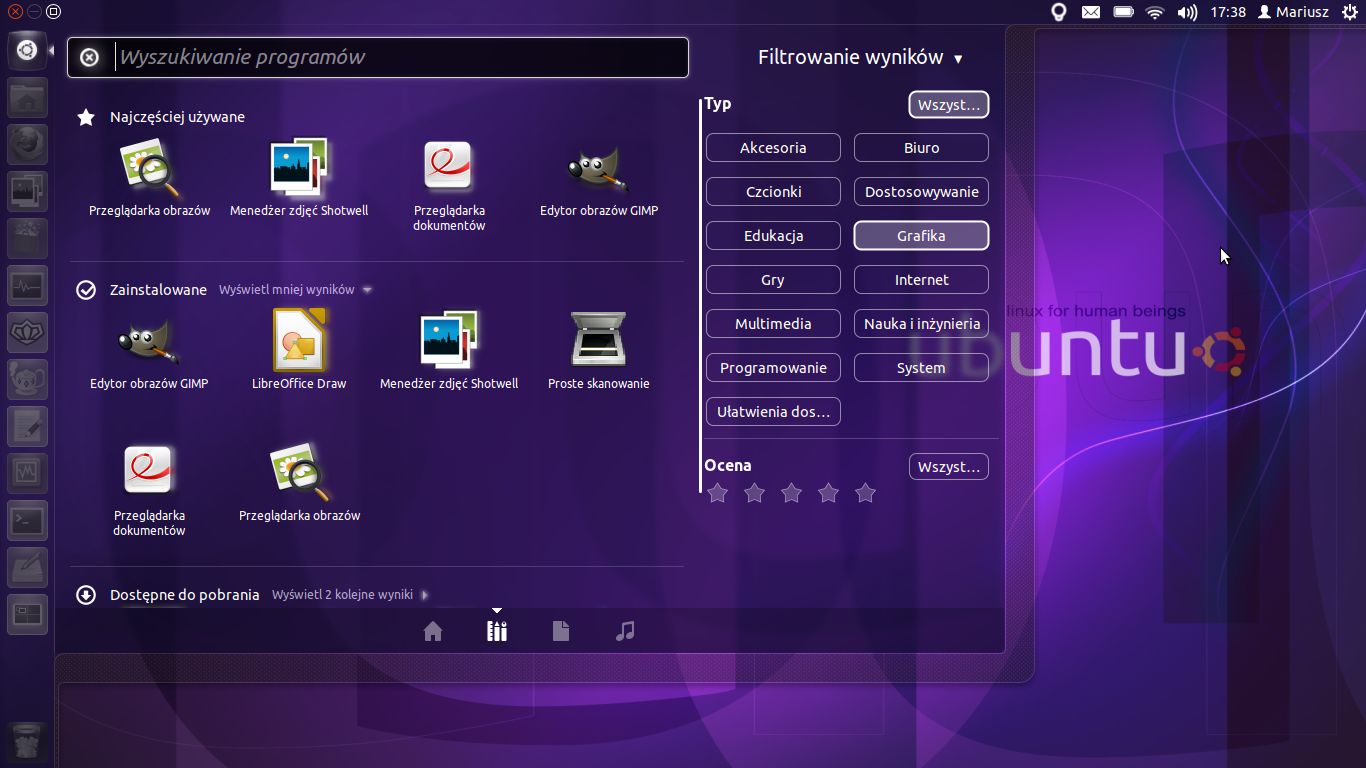Click the Zainstalowane heading
The width and height of the screenshot is (1366, 768).
tap(158, 290)
